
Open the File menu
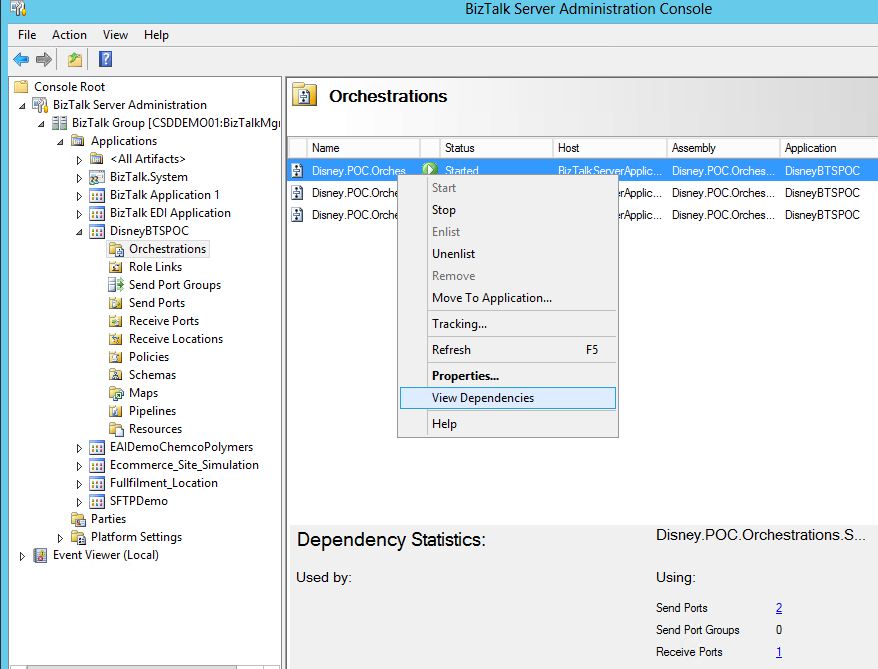pos(27,35)
